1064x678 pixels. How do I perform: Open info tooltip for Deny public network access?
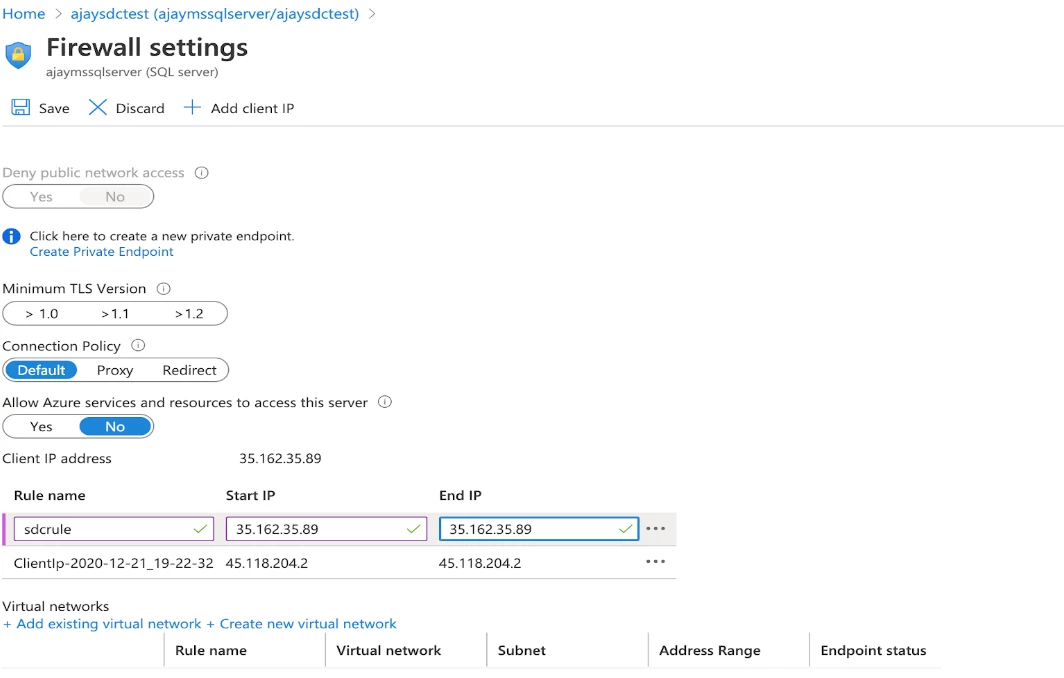[200, 172]
